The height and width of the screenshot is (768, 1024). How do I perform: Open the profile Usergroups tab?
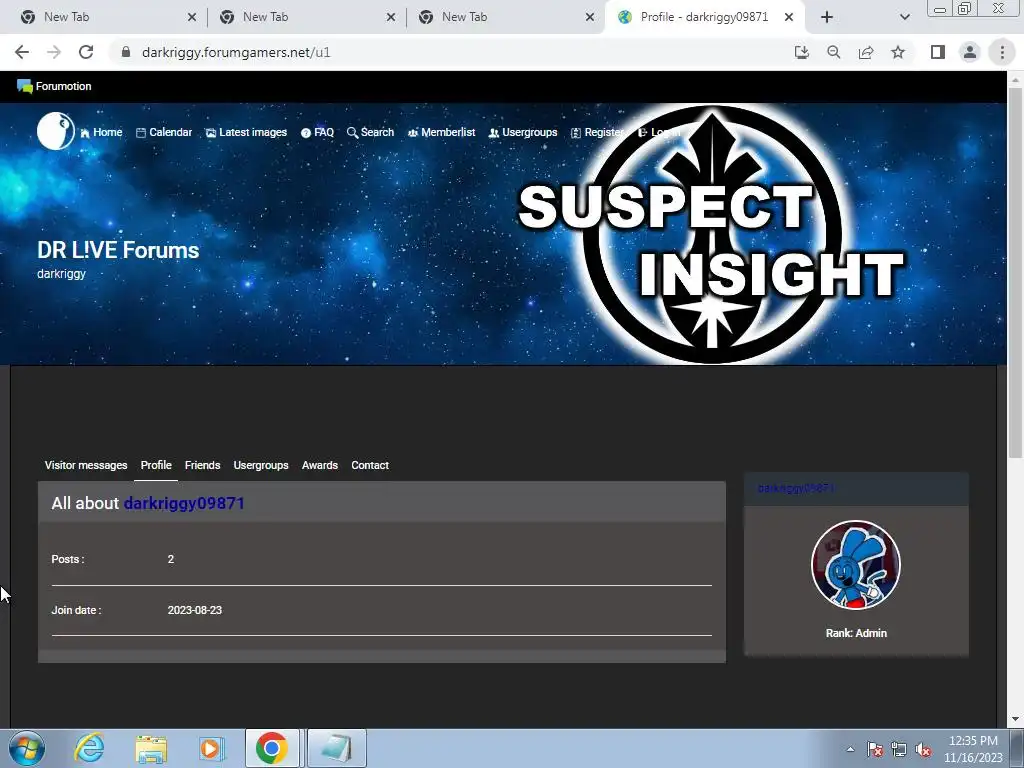(x=261, y=465)
